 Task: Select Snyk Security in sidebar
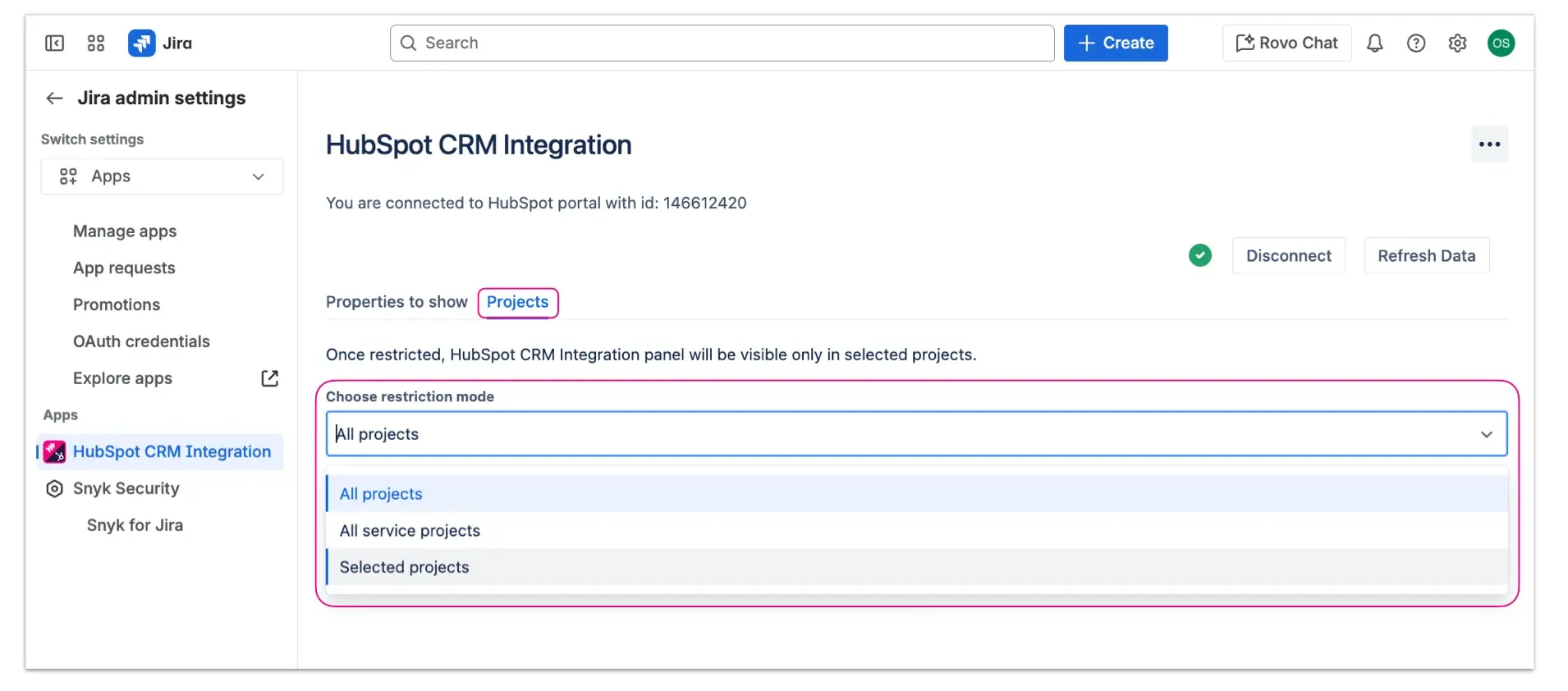point(126,489)
